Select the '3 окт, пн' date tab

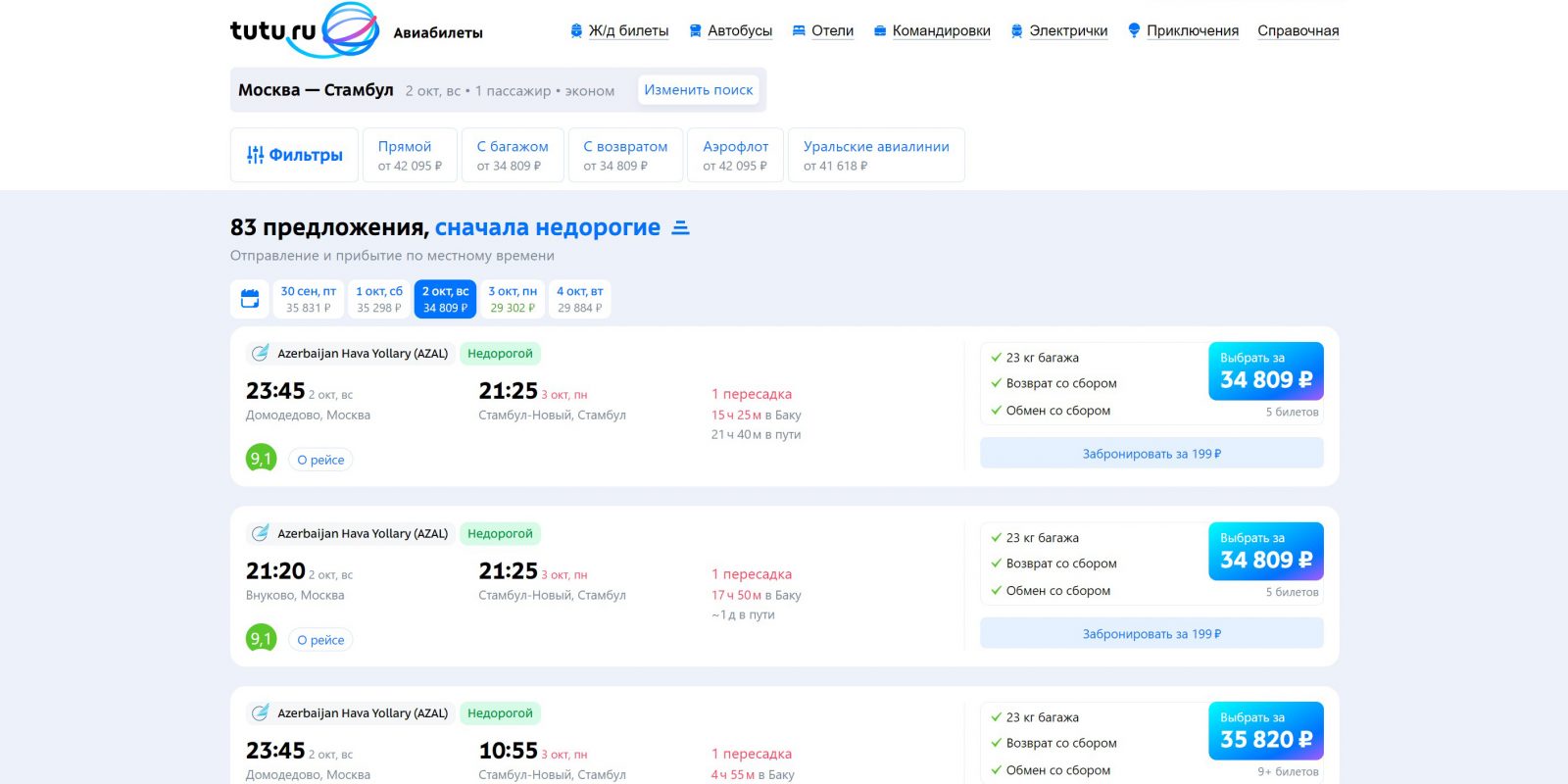[x=513, y=299]
